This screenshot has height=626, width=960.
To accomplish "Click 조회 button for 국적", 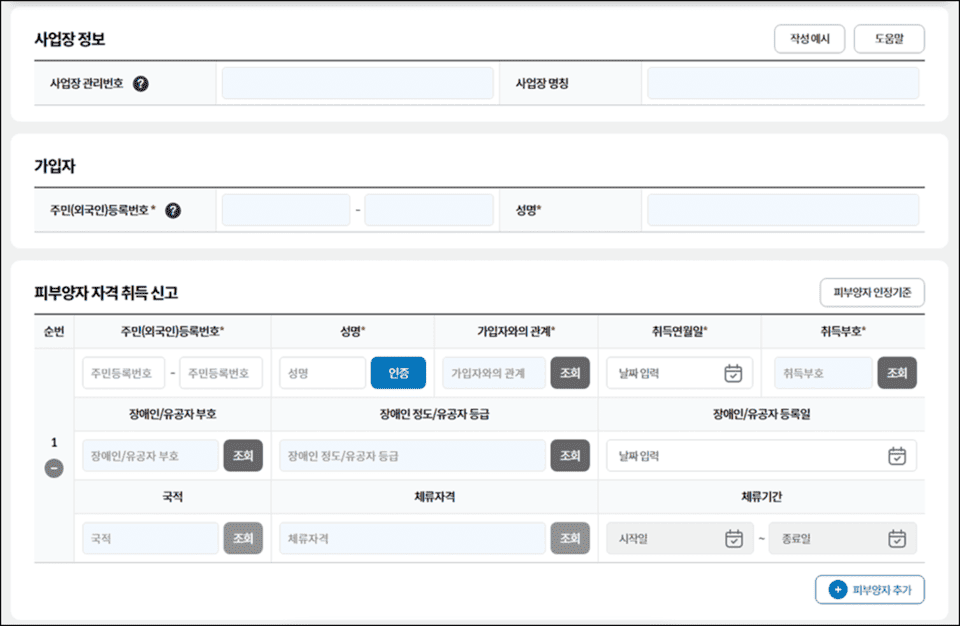I will [x=243, y=538].
